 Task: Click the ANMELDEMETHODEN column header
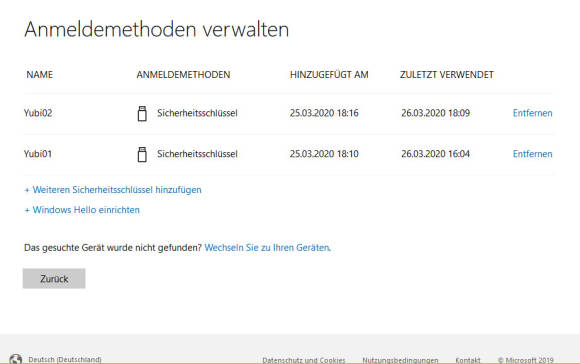[183, 75]
